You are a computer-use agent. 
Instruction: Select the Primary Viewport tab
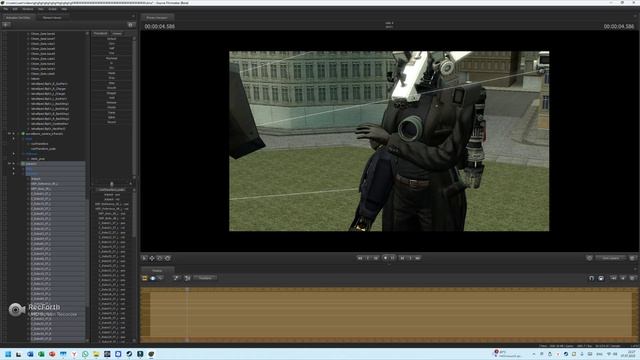click(157, 18)
